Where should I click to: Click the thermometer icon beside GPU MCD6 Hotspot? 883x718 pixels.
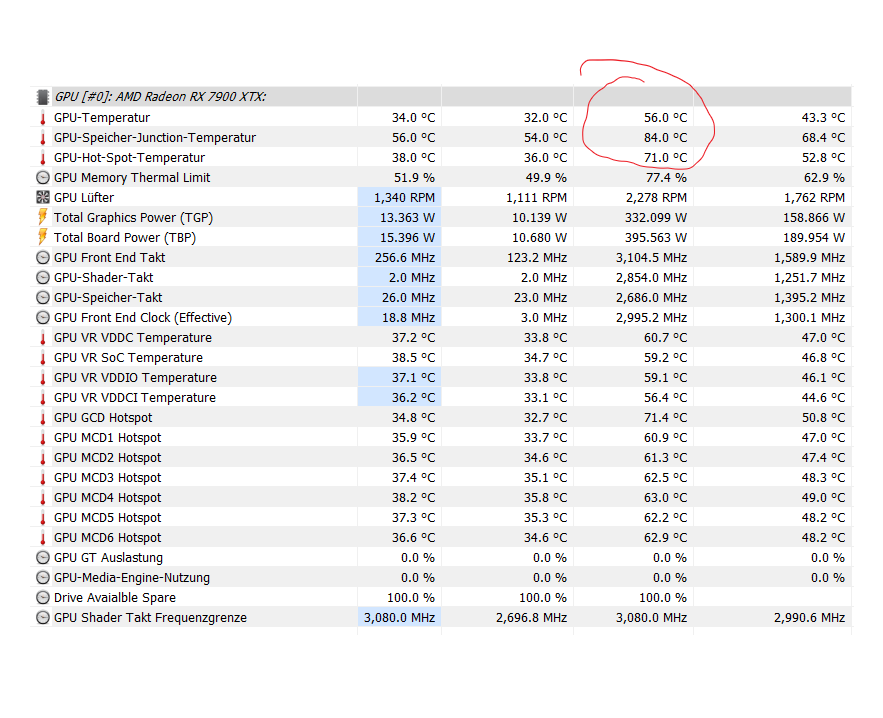(42, 538)
